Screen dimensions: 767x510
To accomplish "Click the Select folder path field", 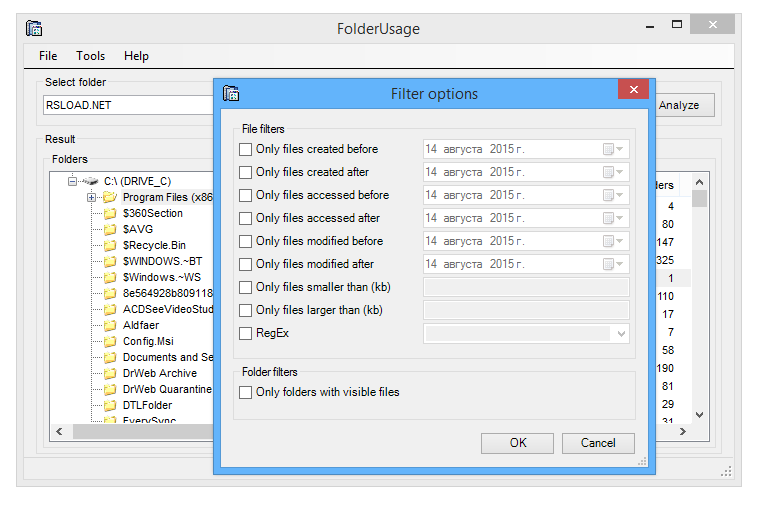I will [128, 105].
